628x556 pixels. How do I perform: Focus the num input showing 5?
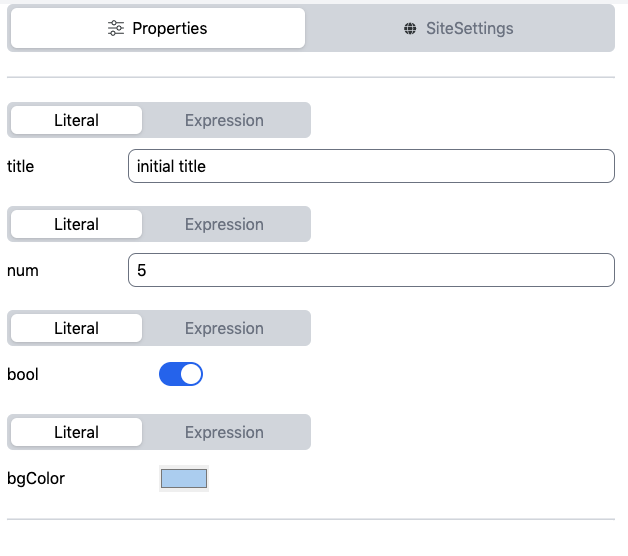(x=371, y=270)
